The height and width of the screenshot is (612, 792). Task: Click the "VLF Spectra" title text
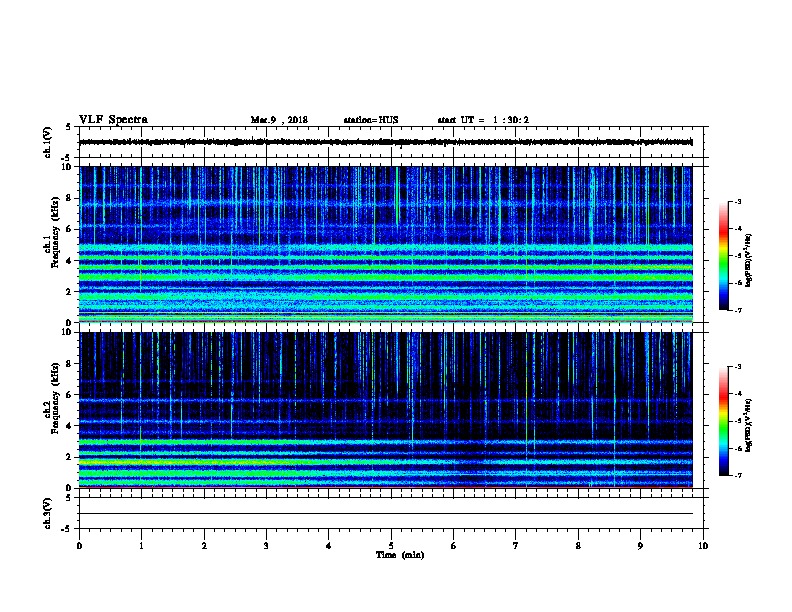tap(113, 120)
